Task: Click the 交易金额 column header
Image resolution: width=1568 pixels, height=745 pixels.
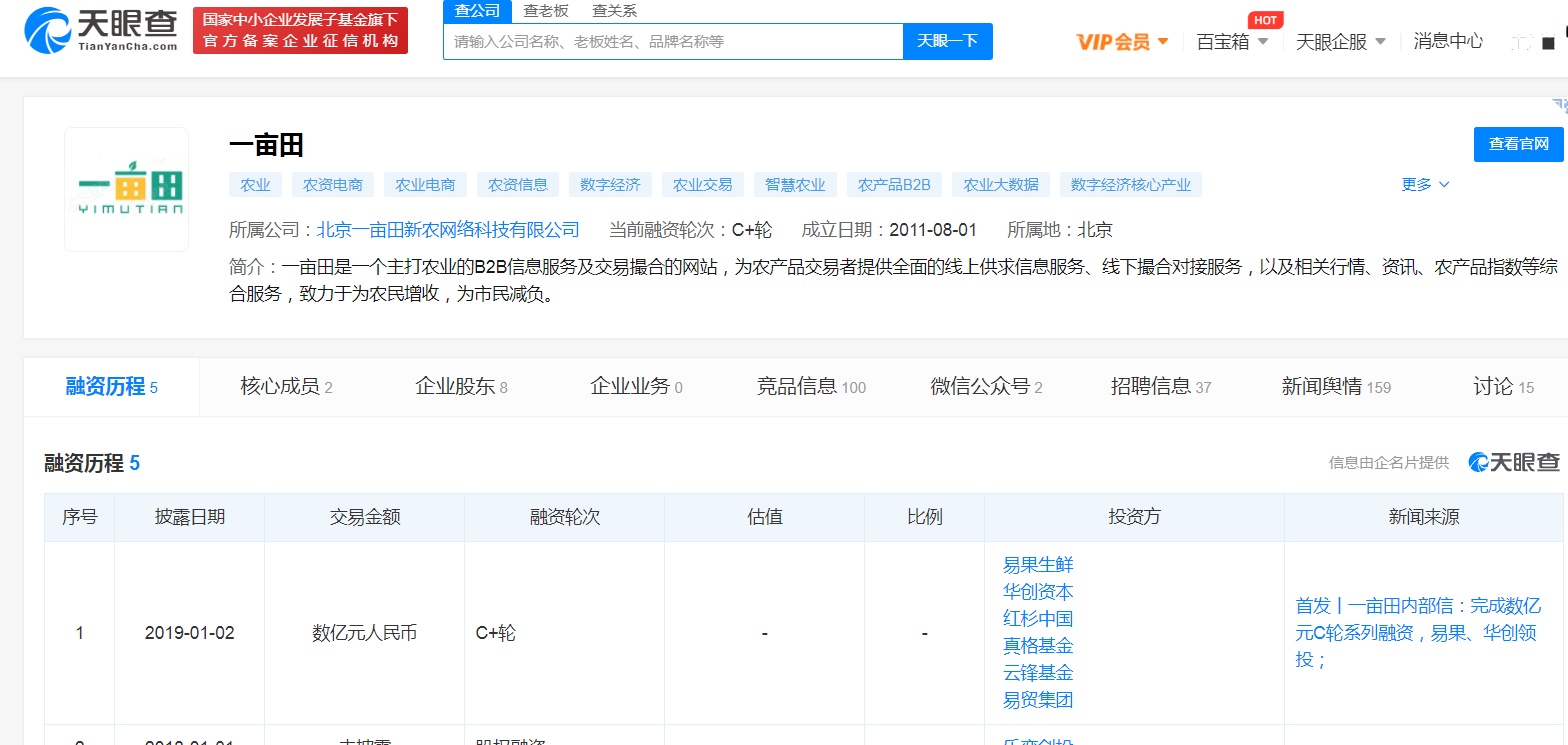Action: pyautogui.click(x=365, y=517)
